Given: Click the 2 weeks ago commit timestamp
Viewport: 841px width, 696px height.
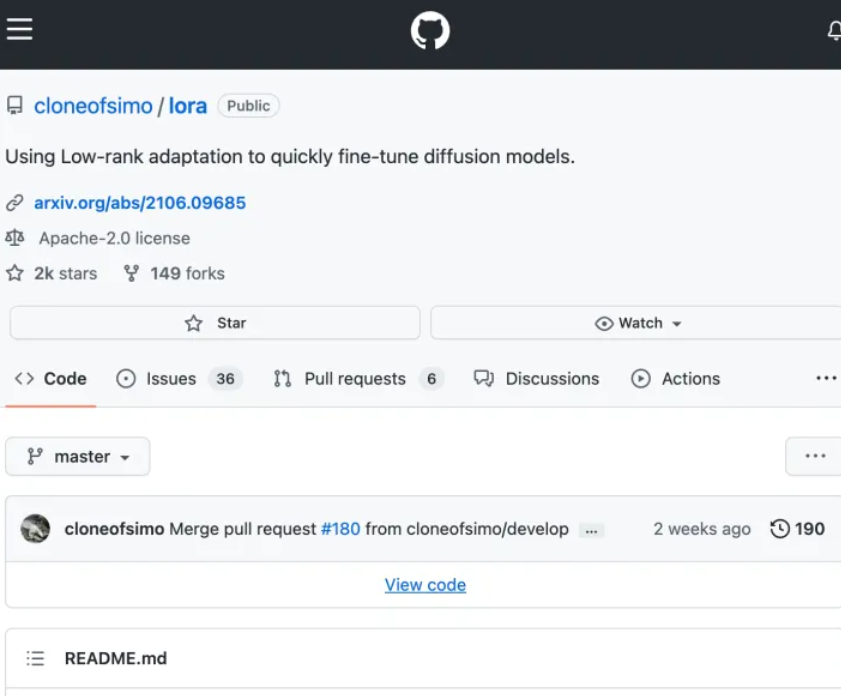Looking at the screenshot, I should point(702,529).
